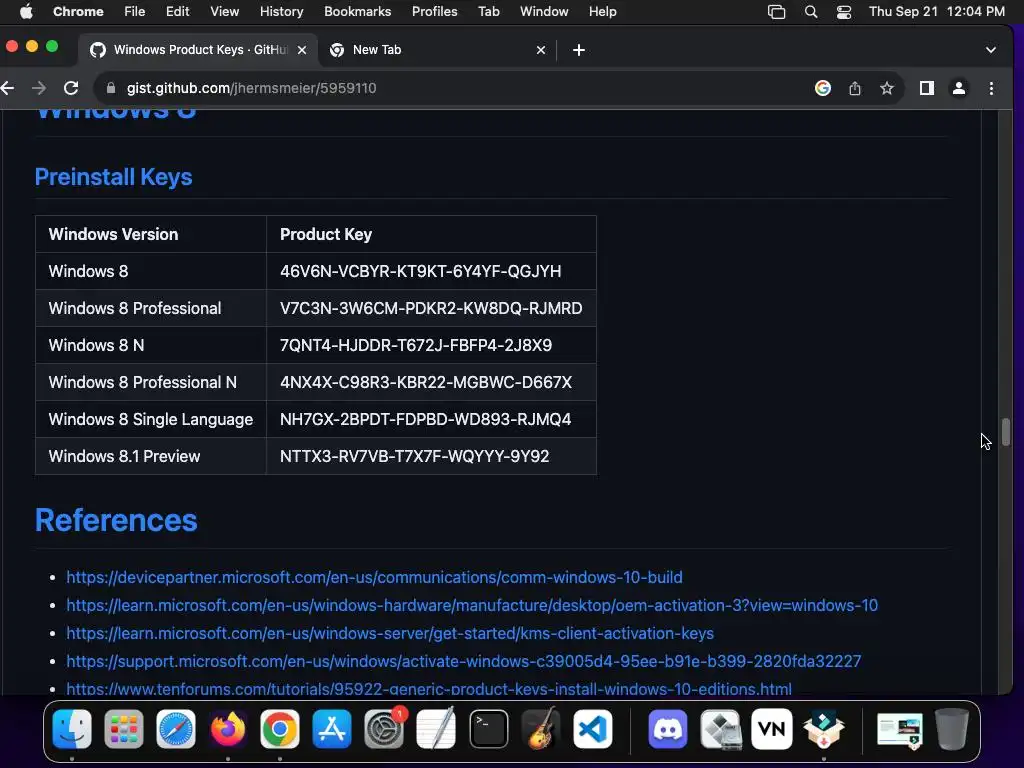
Task: Click the screen mirroring menu bar icon
Action: click(x=776, y=12)
